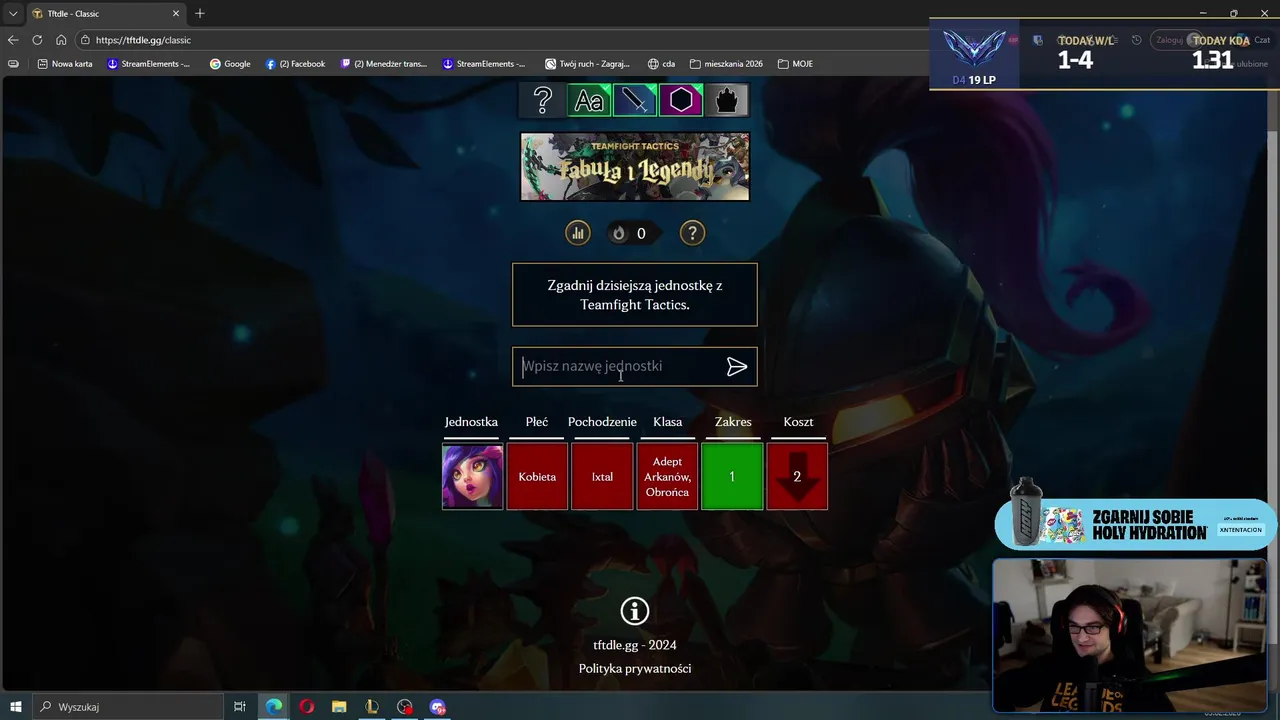
Task: View the statistics bar chart
Action: [578, 233]
